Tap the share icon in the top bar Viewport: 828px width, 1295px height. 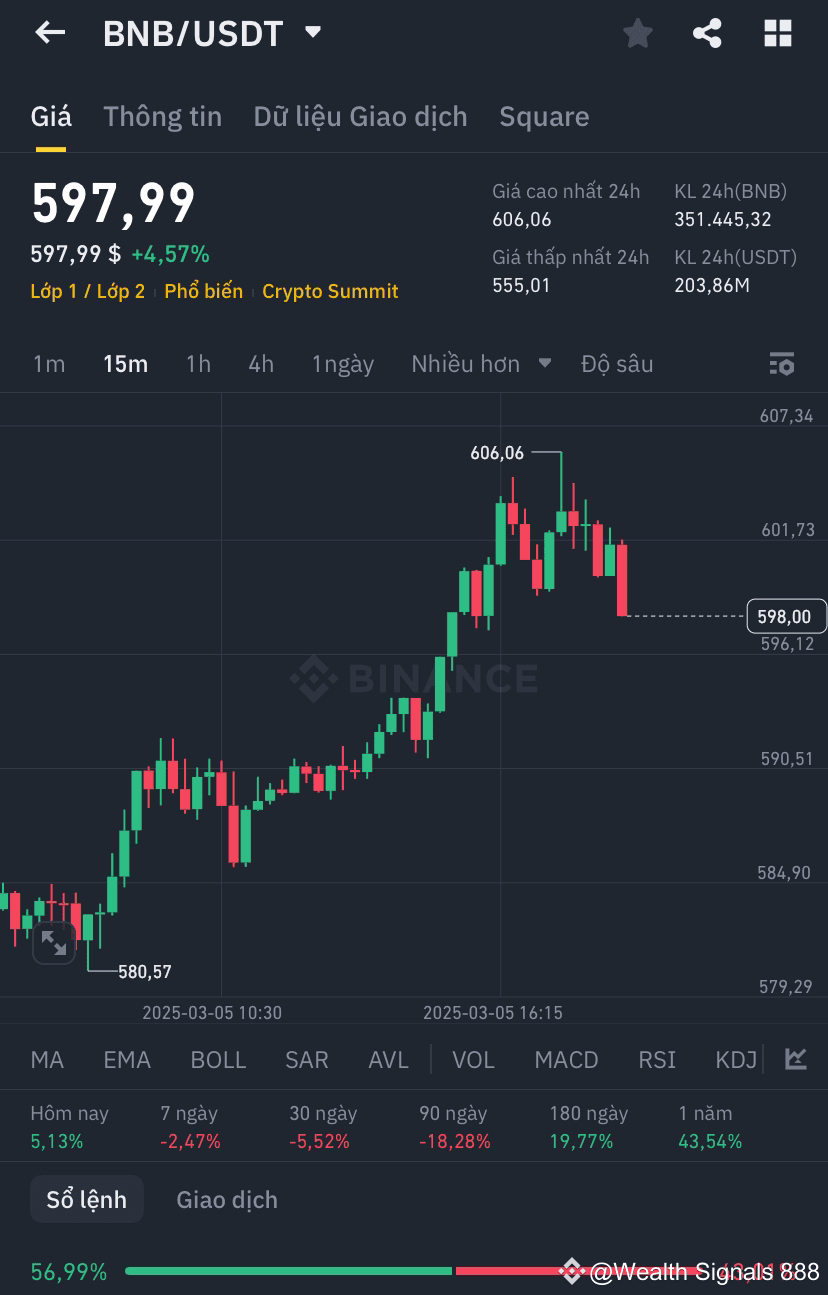707,32
